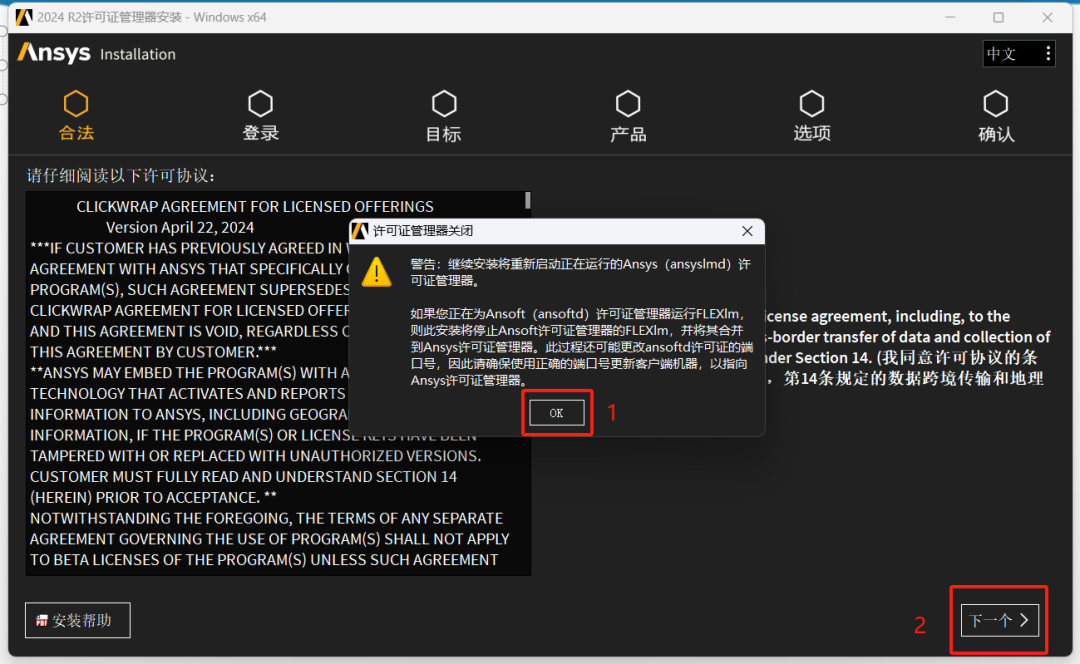Click the 'THIS AGREEMENT BY CUSTOMER.***' line
The width and height of the screenshot is (1080, 664).
[153, 352]
